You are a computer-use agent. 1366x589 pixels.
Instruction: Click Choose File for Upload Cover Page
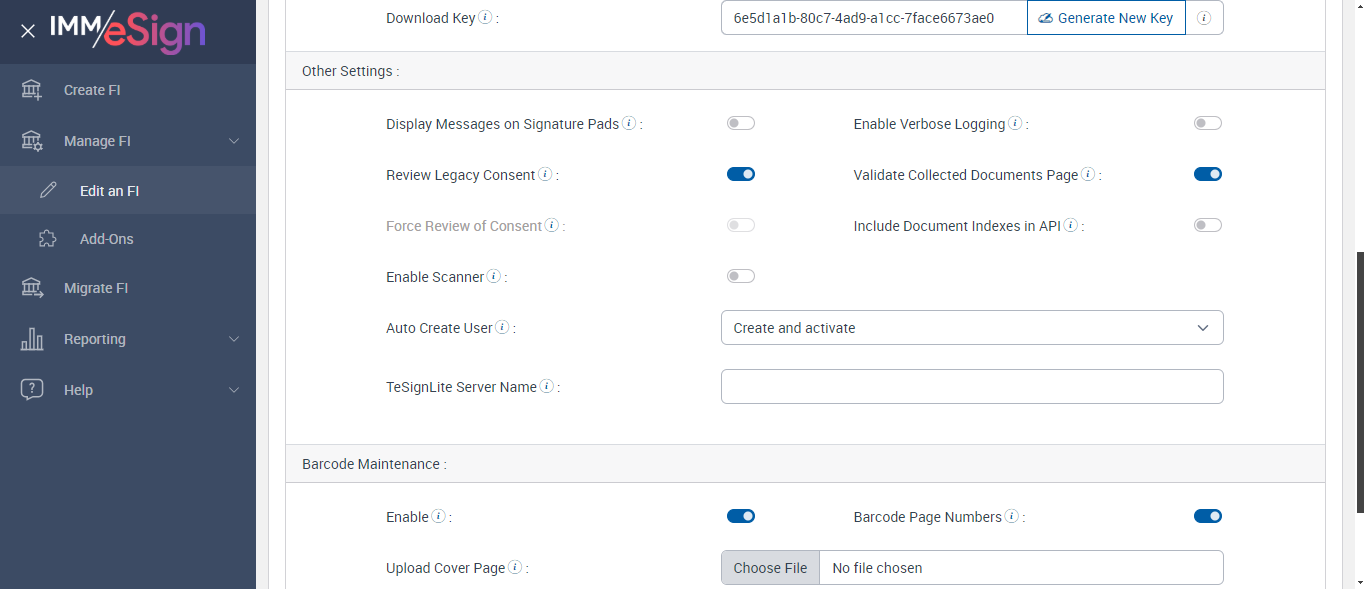(770, 568)
